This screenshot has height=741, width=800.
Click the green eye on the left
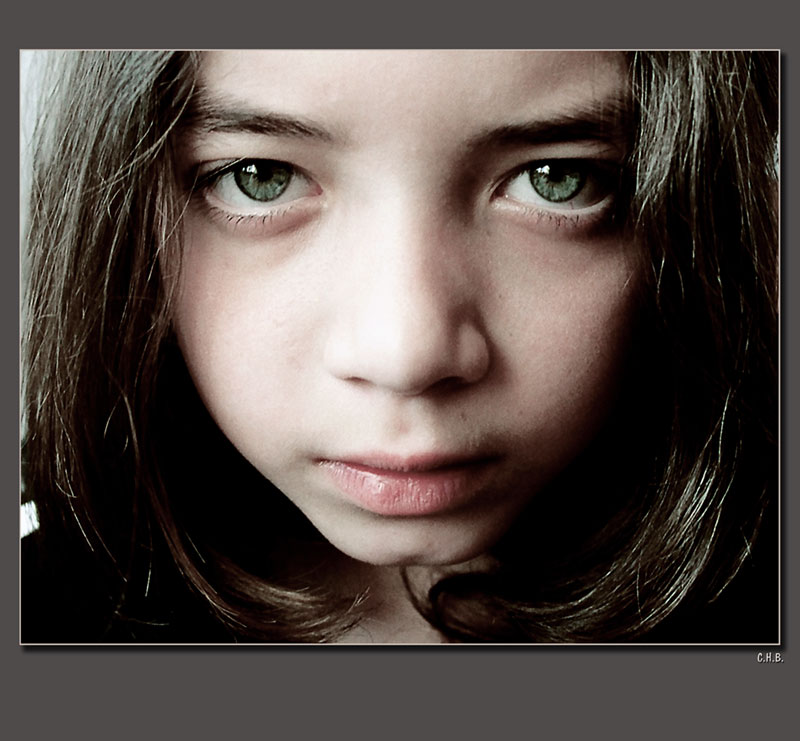tap(263, 181)
